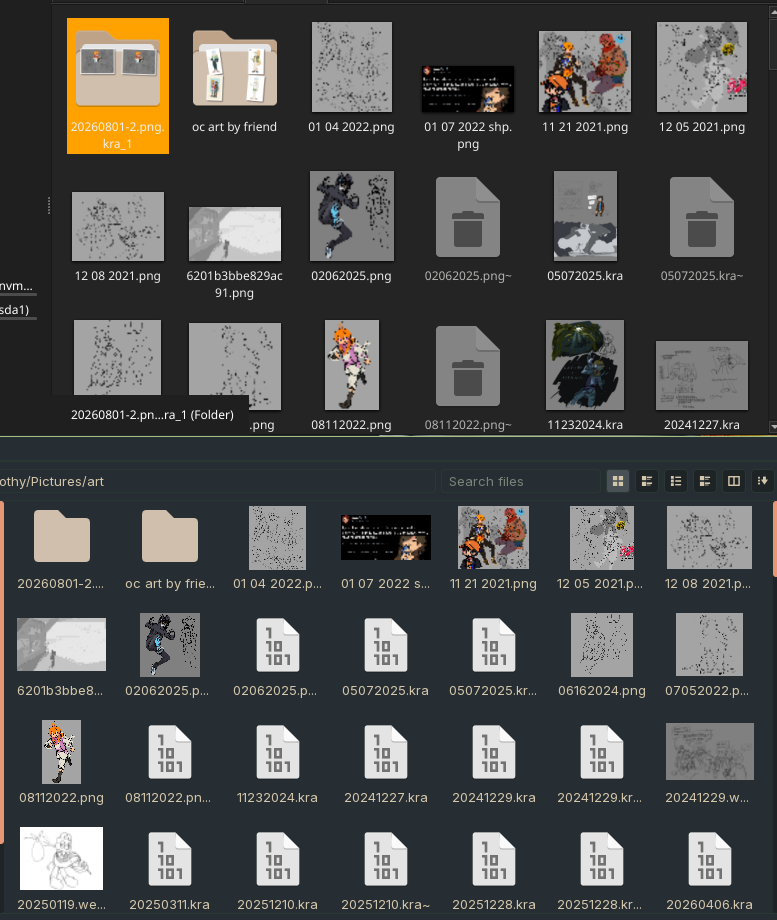The image size is (777, 920).
Task: Select 05072025.kr... binary icon in lower window
Action: (494, 645)
